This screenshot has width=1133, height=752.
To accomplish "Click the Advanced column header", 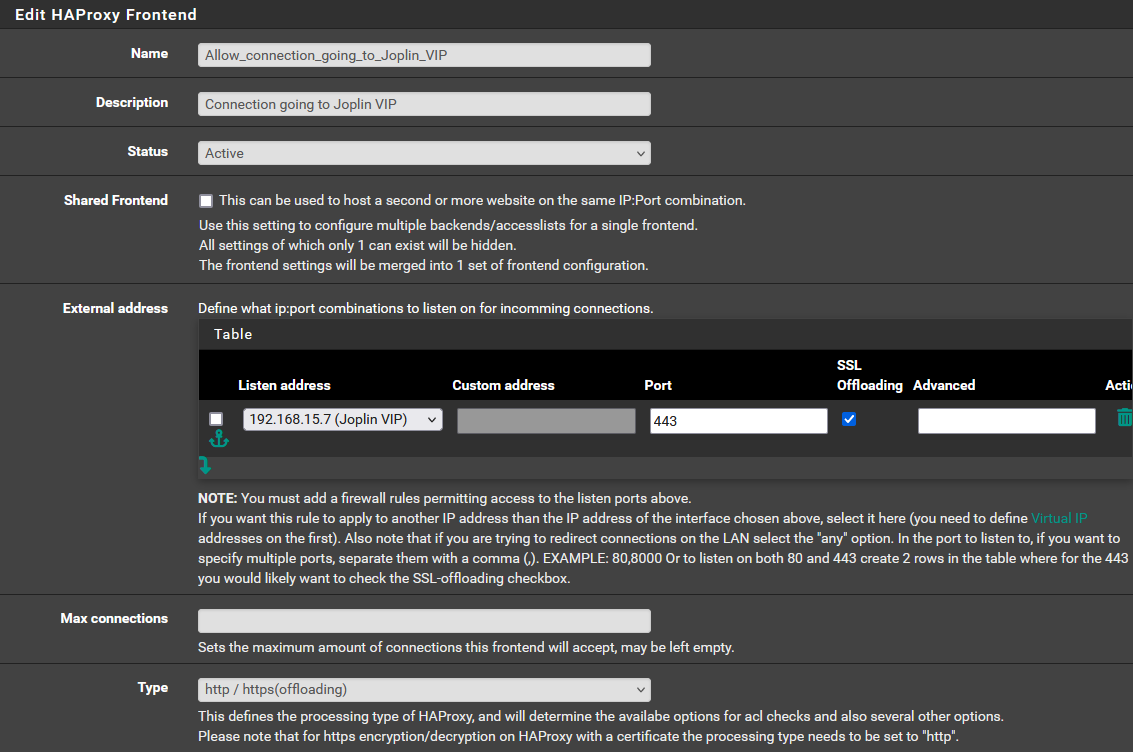I will click(944, 385).
